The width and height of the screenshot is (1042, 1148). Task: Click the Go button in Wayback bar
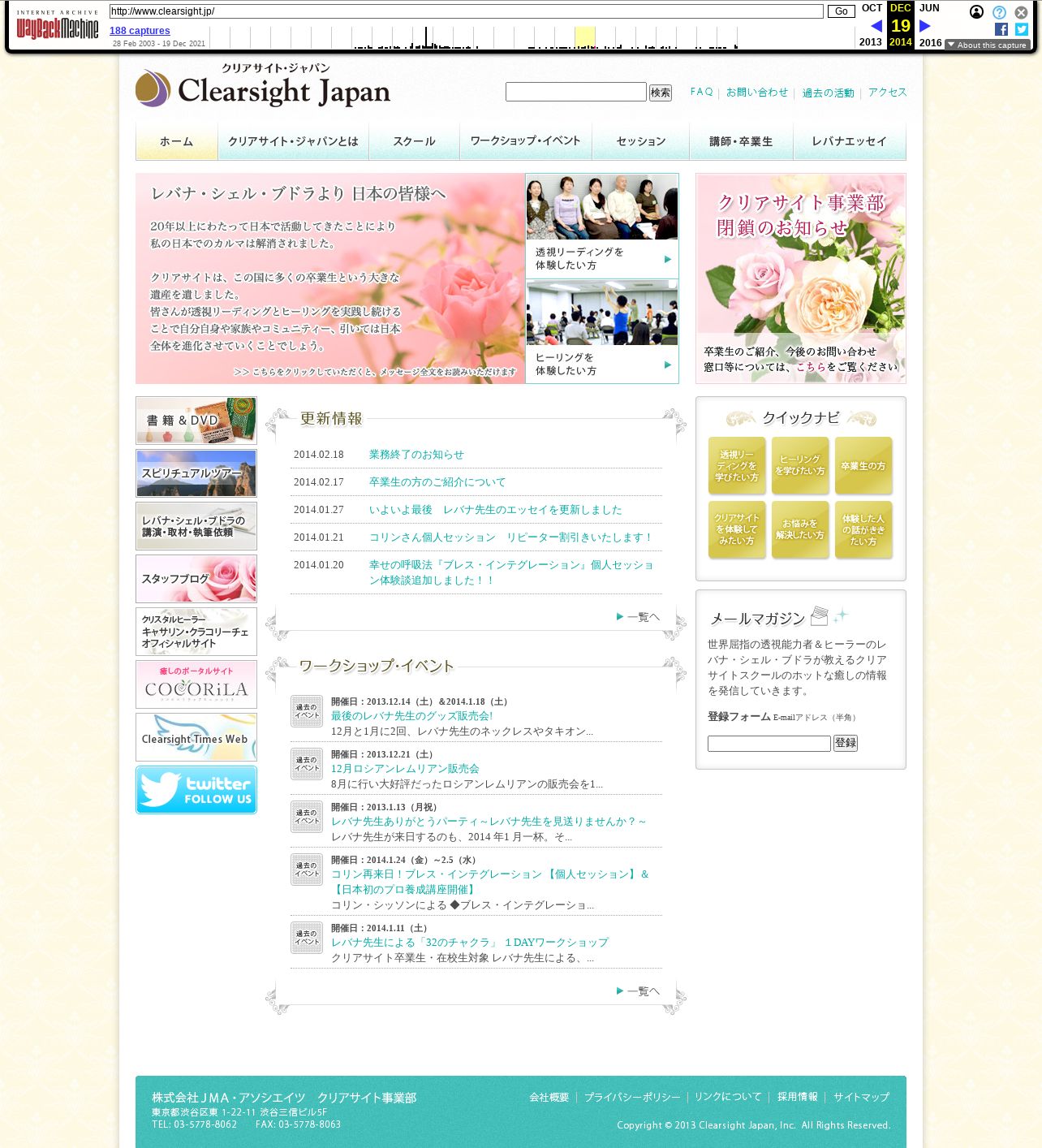point(842,11)
